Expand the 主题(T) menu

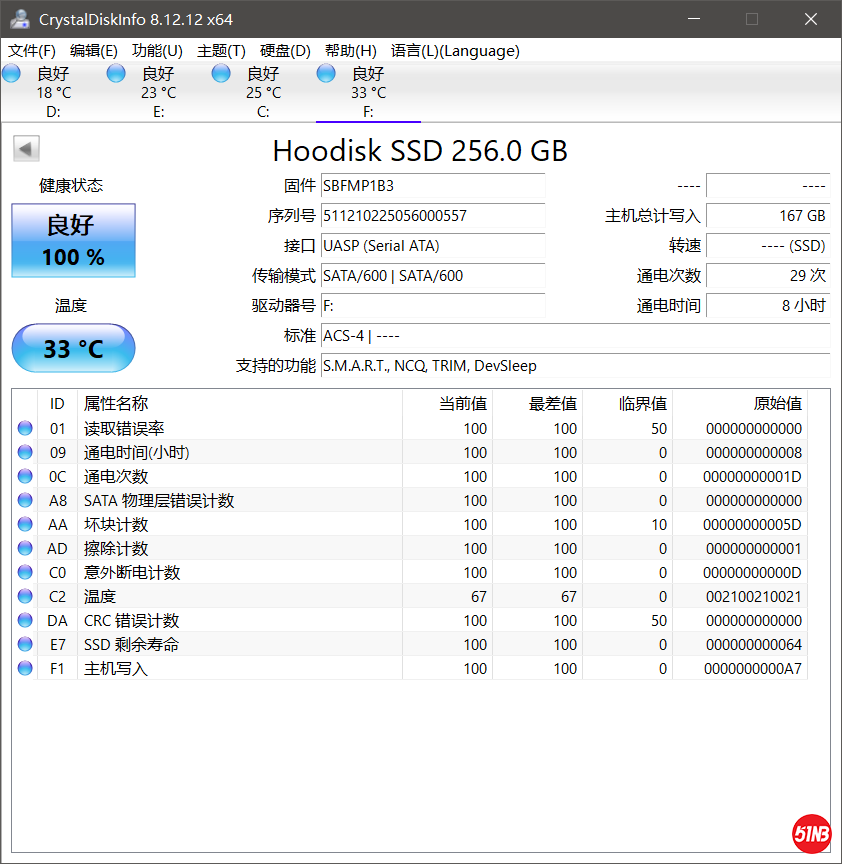(221, 51)
